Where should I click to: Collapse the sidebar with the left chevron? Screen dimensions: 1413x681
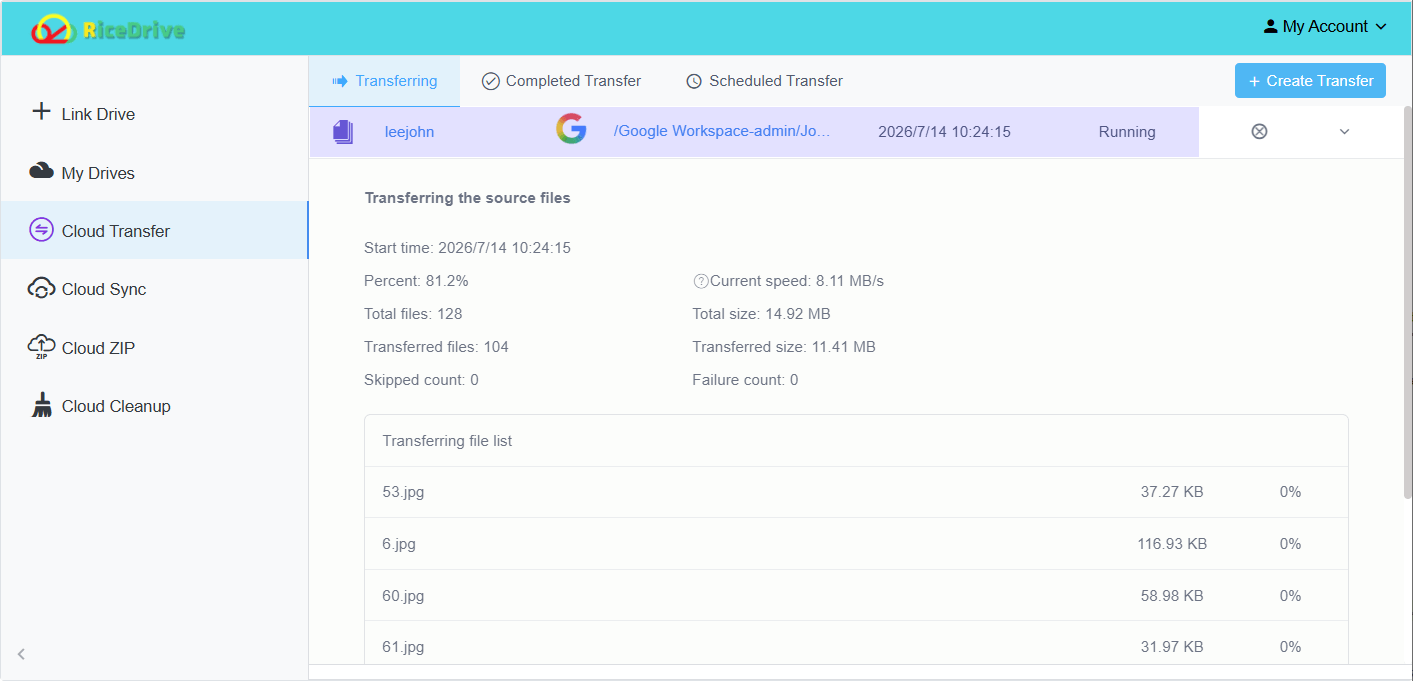point(21,654)
